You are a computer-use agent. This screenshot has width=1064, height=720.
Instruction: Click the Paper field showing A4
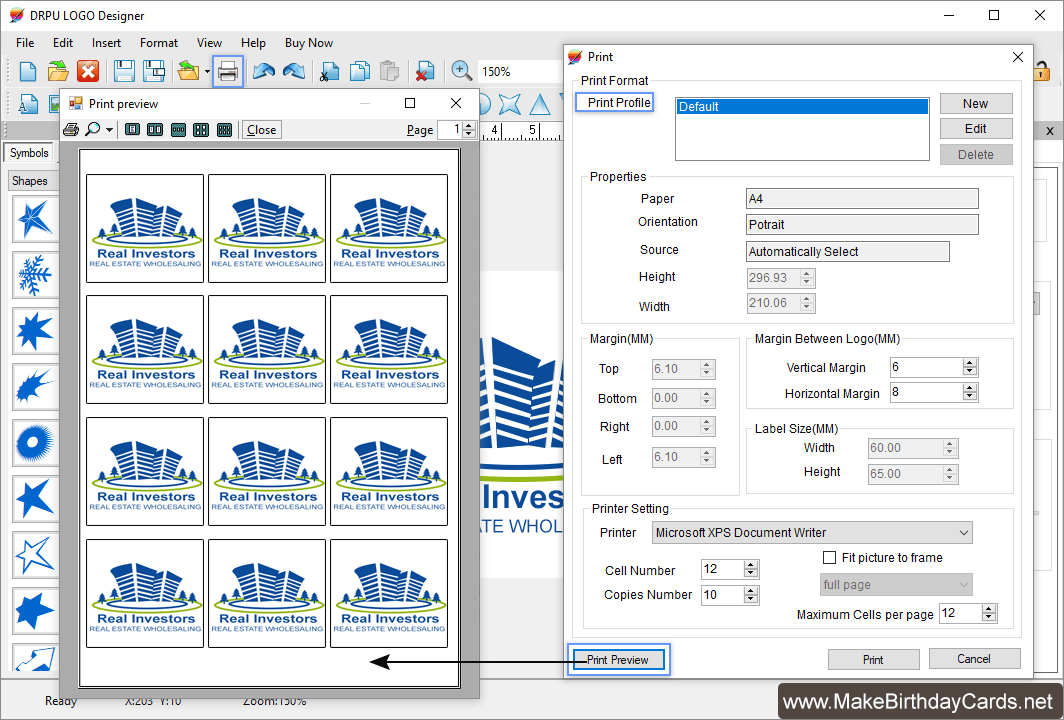pos(862,199)
